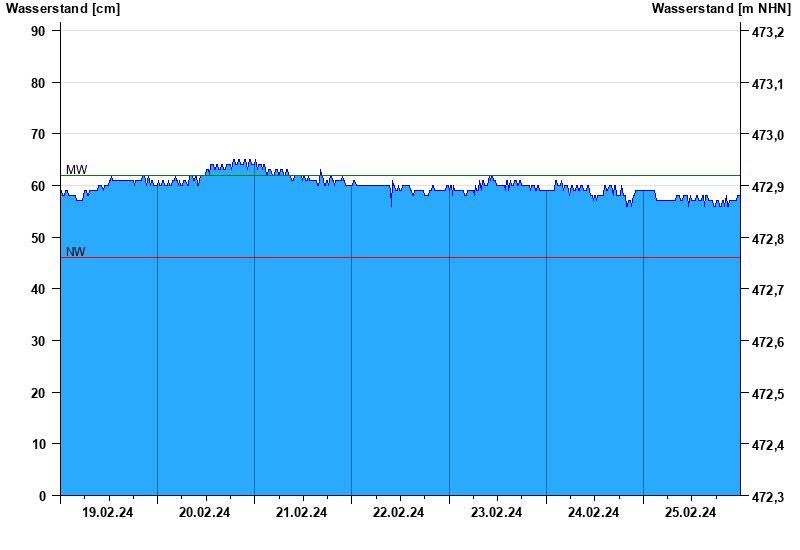Click the 80 value on left axis
The image size is (800, 550).
pos(38,83)
